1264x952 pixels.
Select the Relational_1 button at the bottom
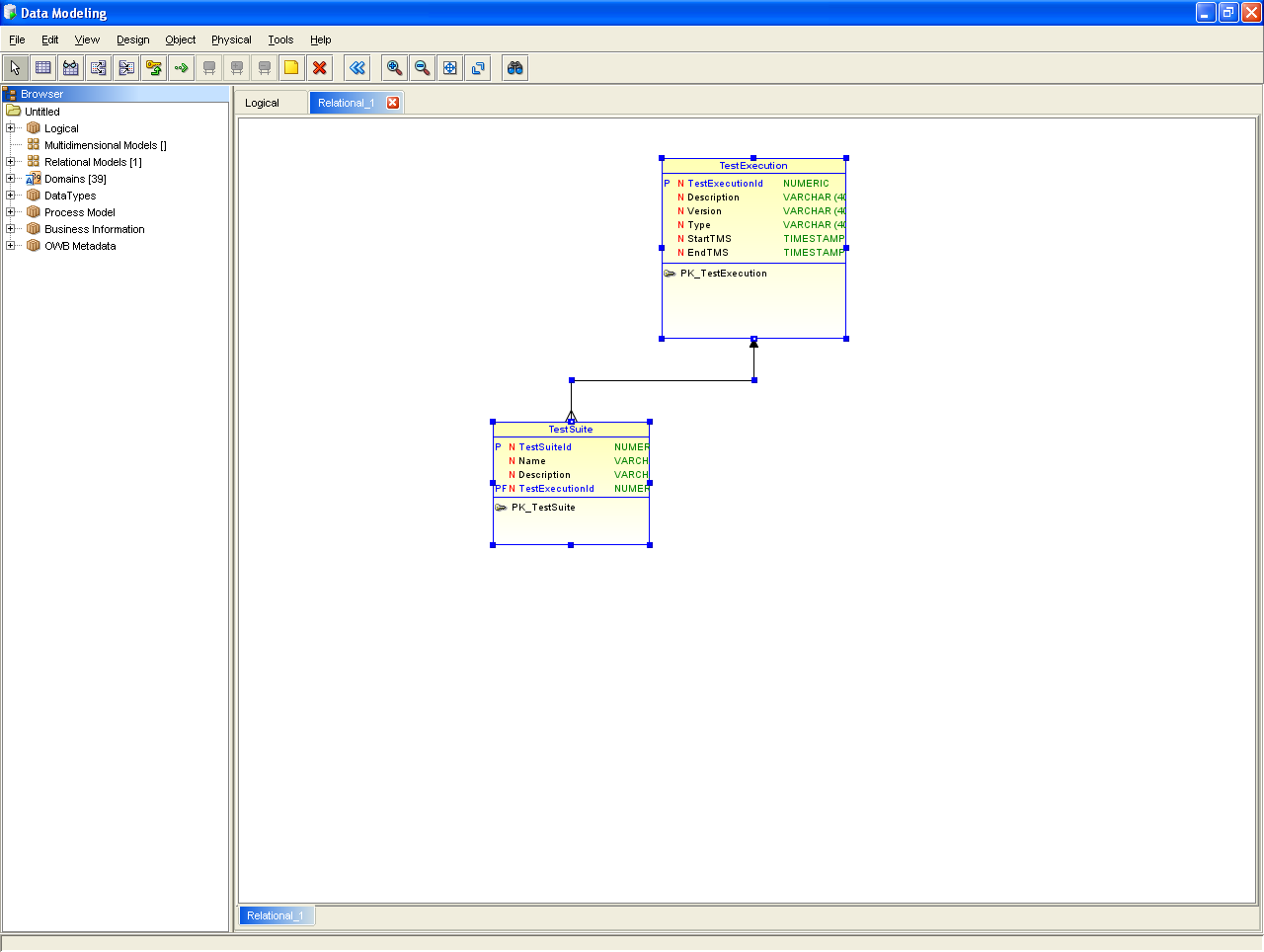[x=276, y=914]
